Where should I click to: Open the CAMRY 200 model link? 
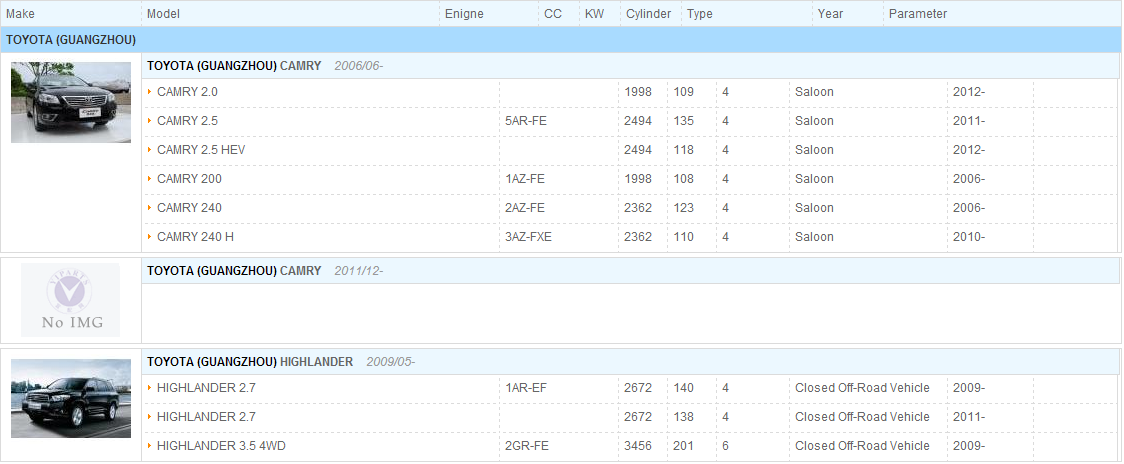189,179
